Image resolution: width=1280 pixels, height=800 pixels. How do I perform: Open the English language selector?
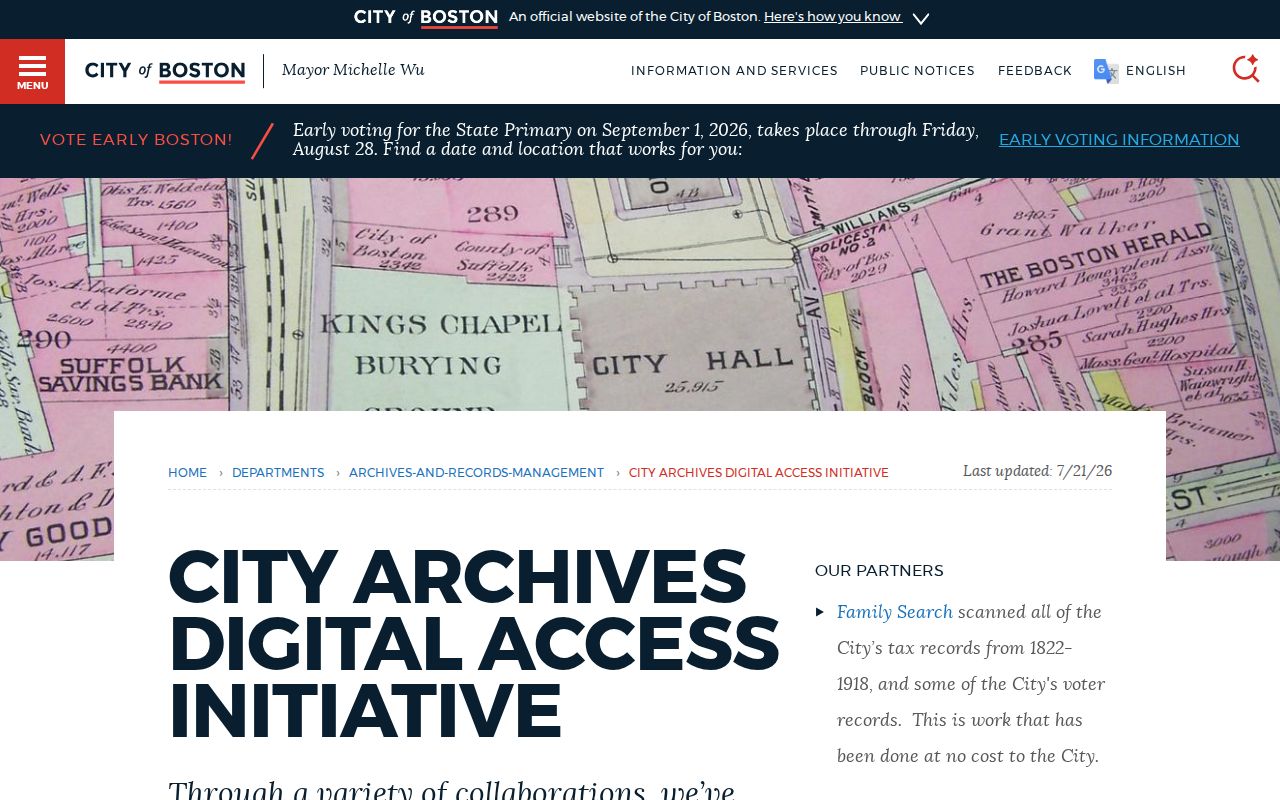(x=1156, y=71)
